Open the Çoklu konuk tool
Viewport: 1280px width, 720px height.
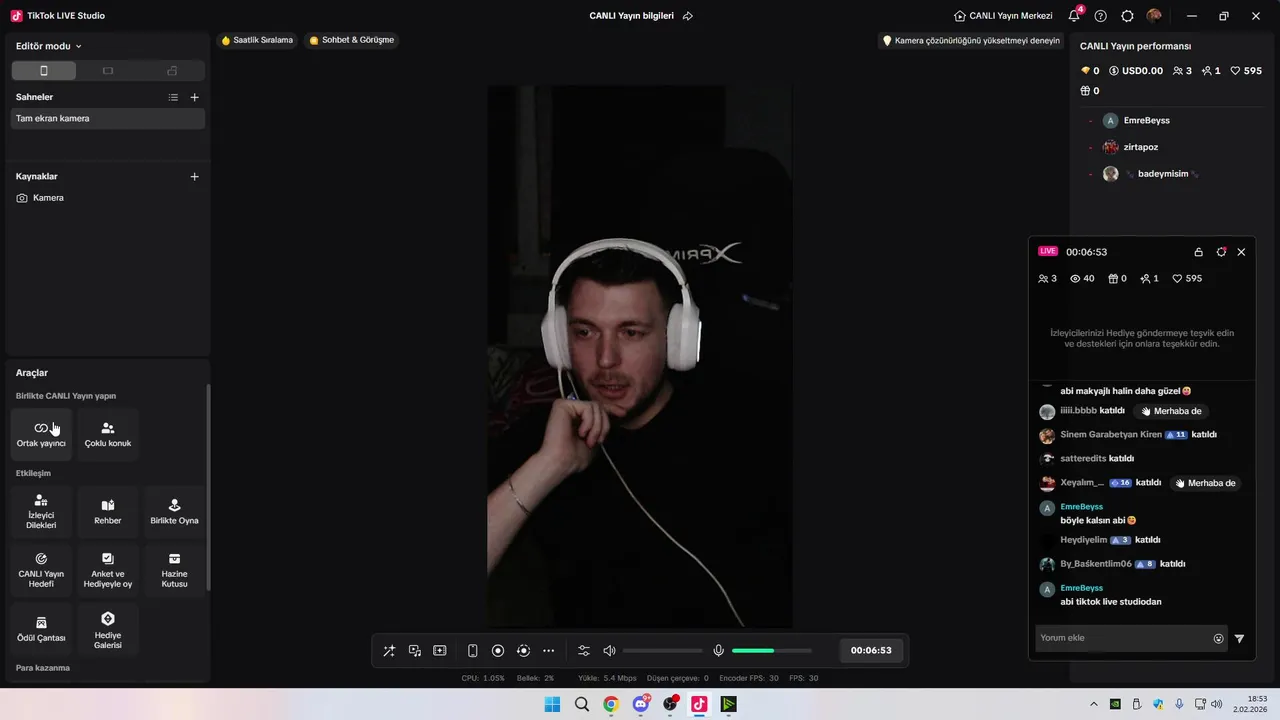[x=108, y=434]
